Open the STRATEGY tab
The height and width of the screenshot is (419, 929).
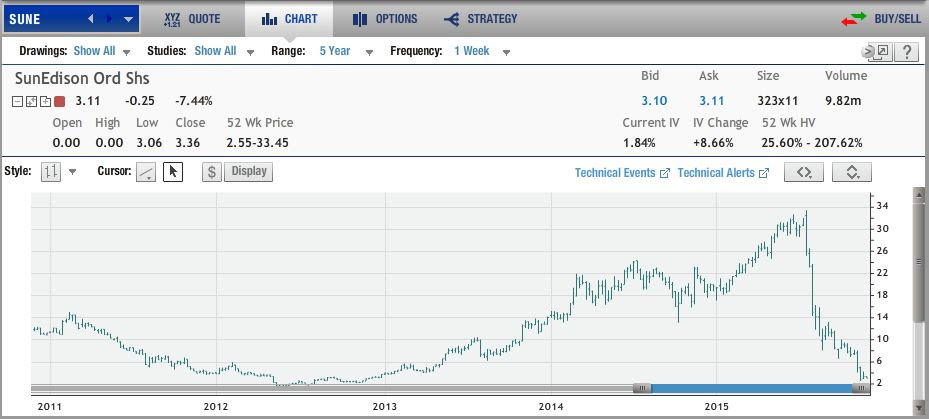point(480,19)
